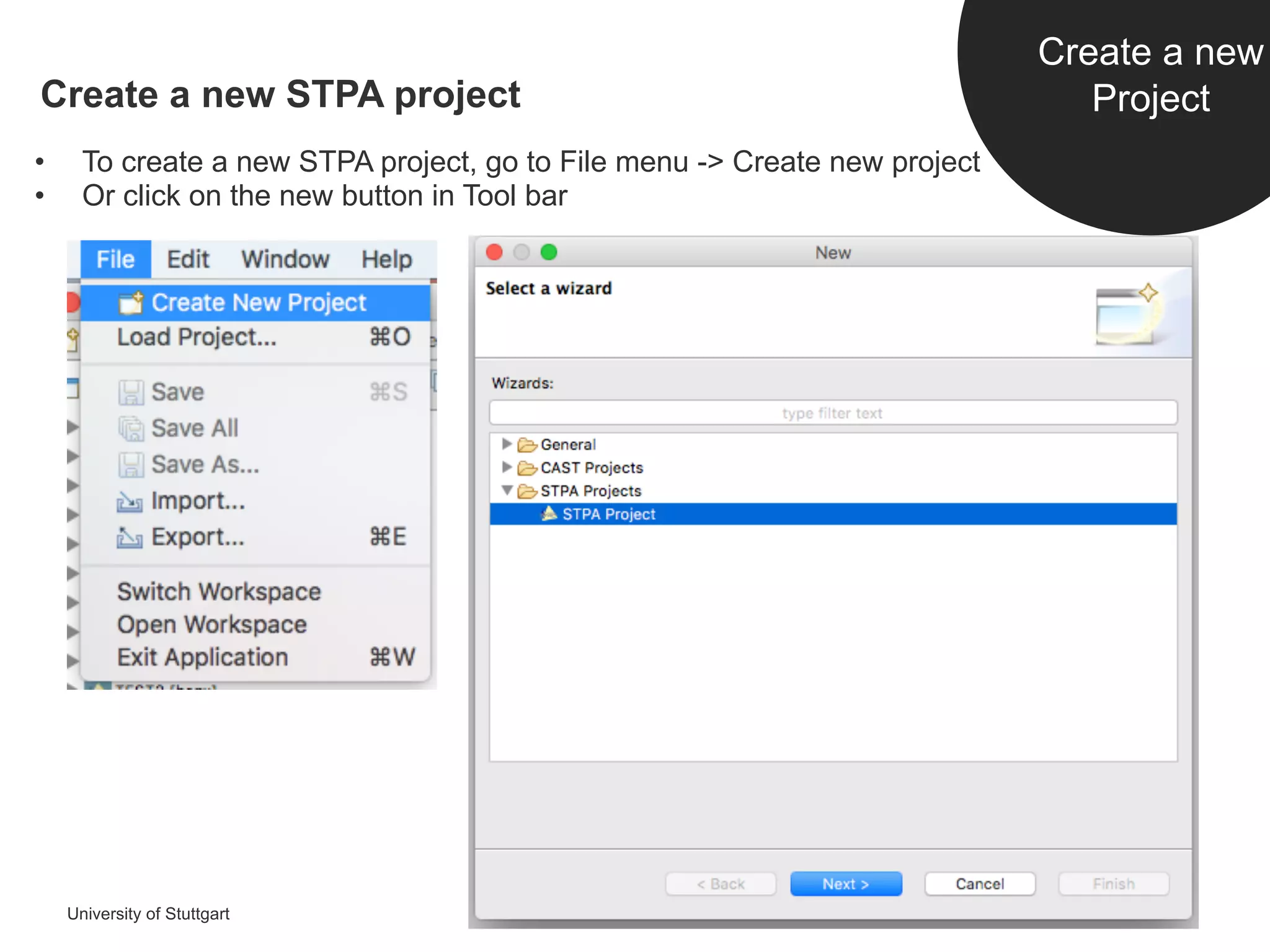Click the Create New Project icon
Image resolution: width=1270 pixels, height=952 pixels.
coord(131,302)
